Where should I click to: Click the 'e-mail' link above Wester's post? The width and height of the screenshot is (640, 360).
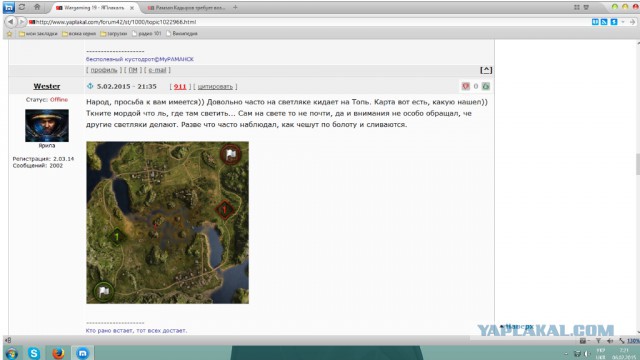click(x=157, y=70)
